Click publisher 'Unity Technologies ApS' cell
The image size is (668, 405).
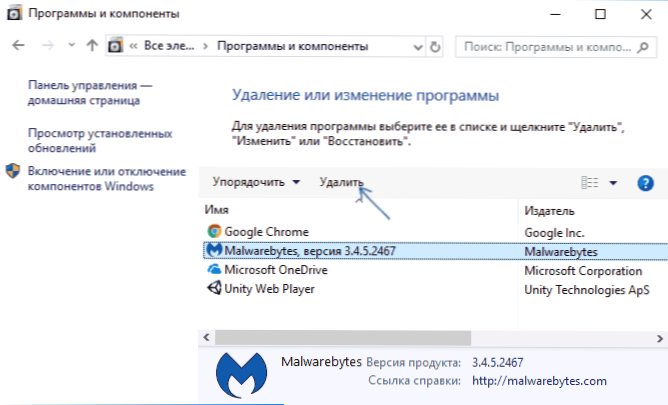(587, 290)
